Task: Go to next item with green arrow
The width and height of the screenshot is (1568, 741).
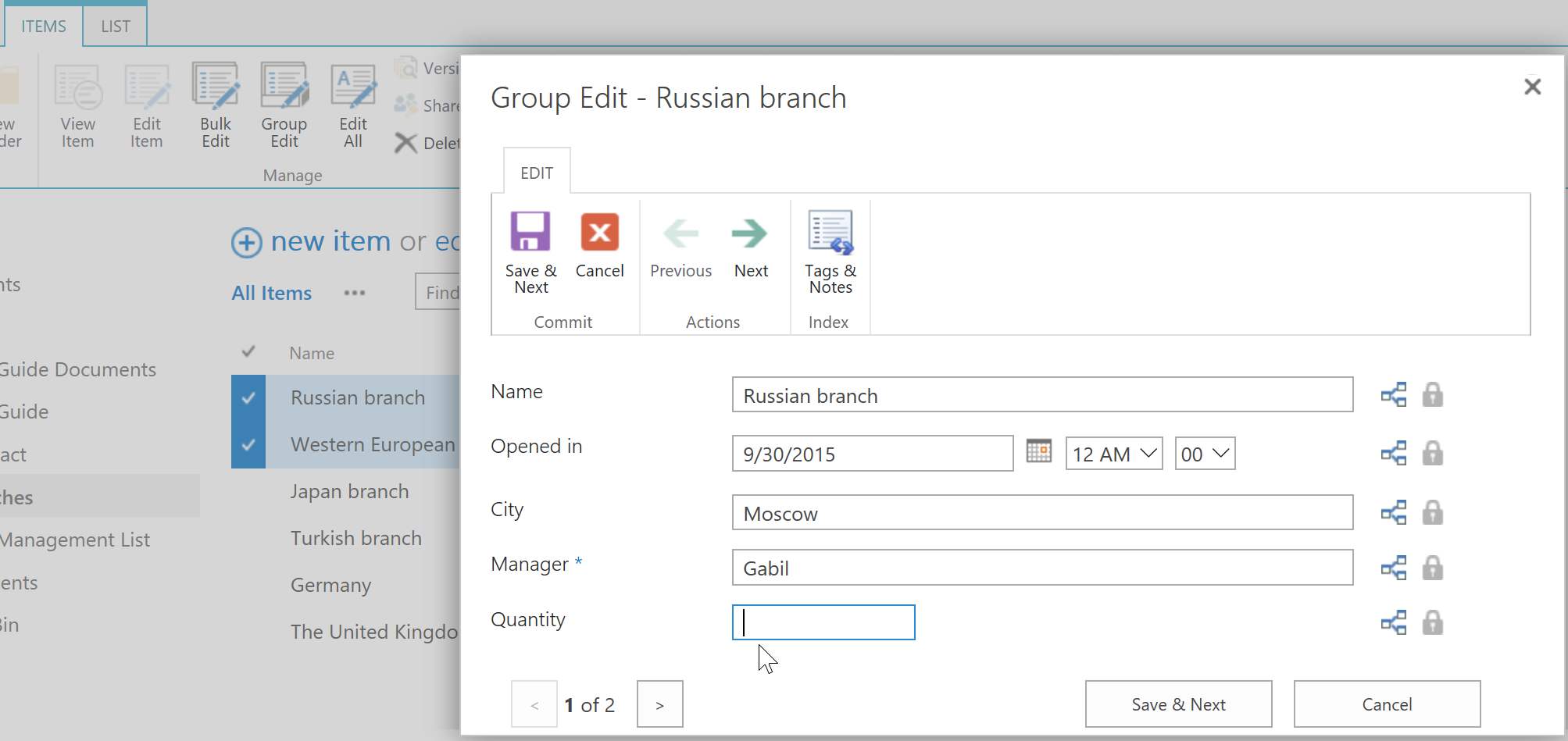Action: click(x=750, y=233)
